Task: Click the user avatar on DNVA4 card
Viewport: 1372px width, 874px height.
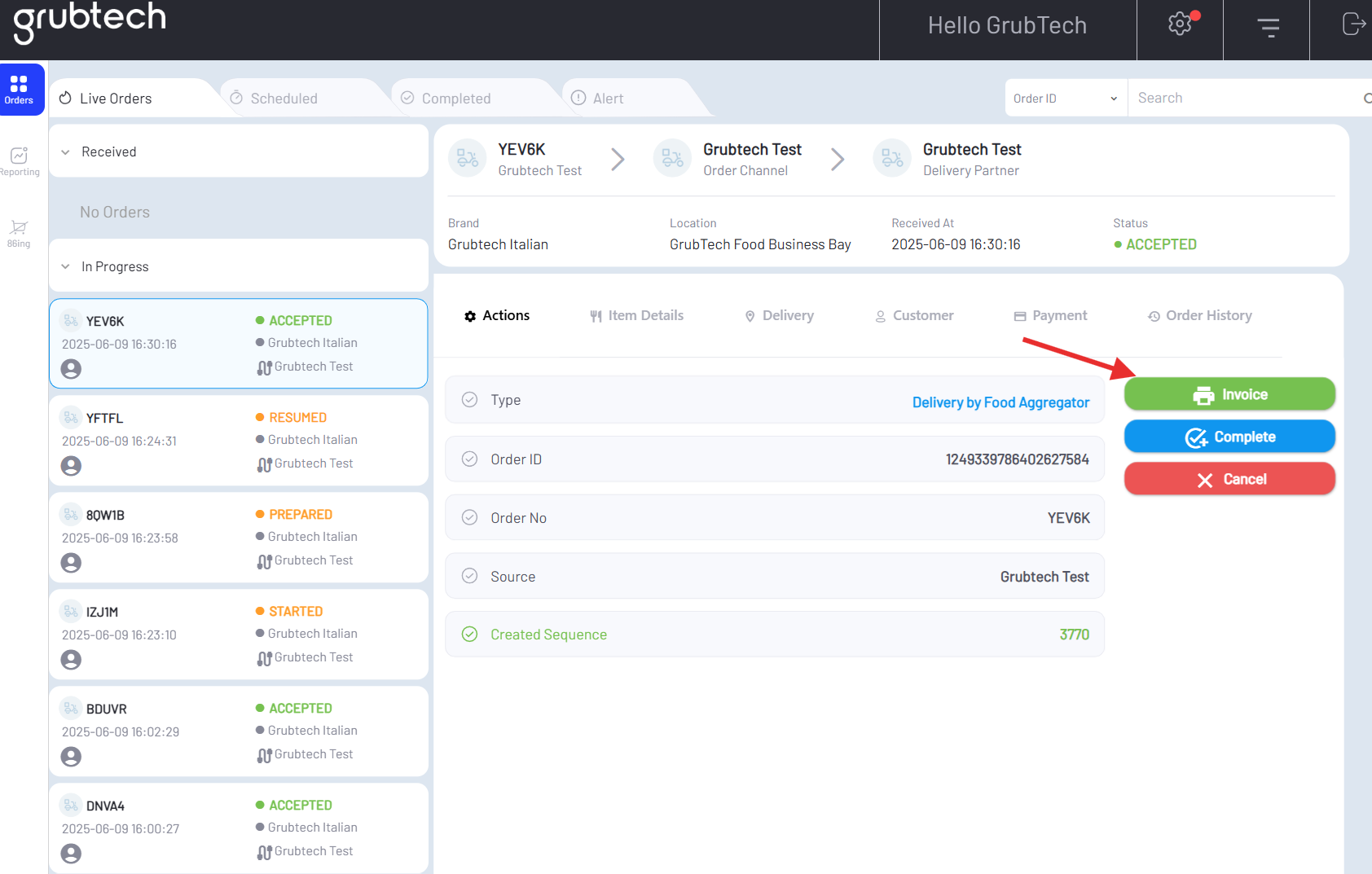Action: [71, 854]
